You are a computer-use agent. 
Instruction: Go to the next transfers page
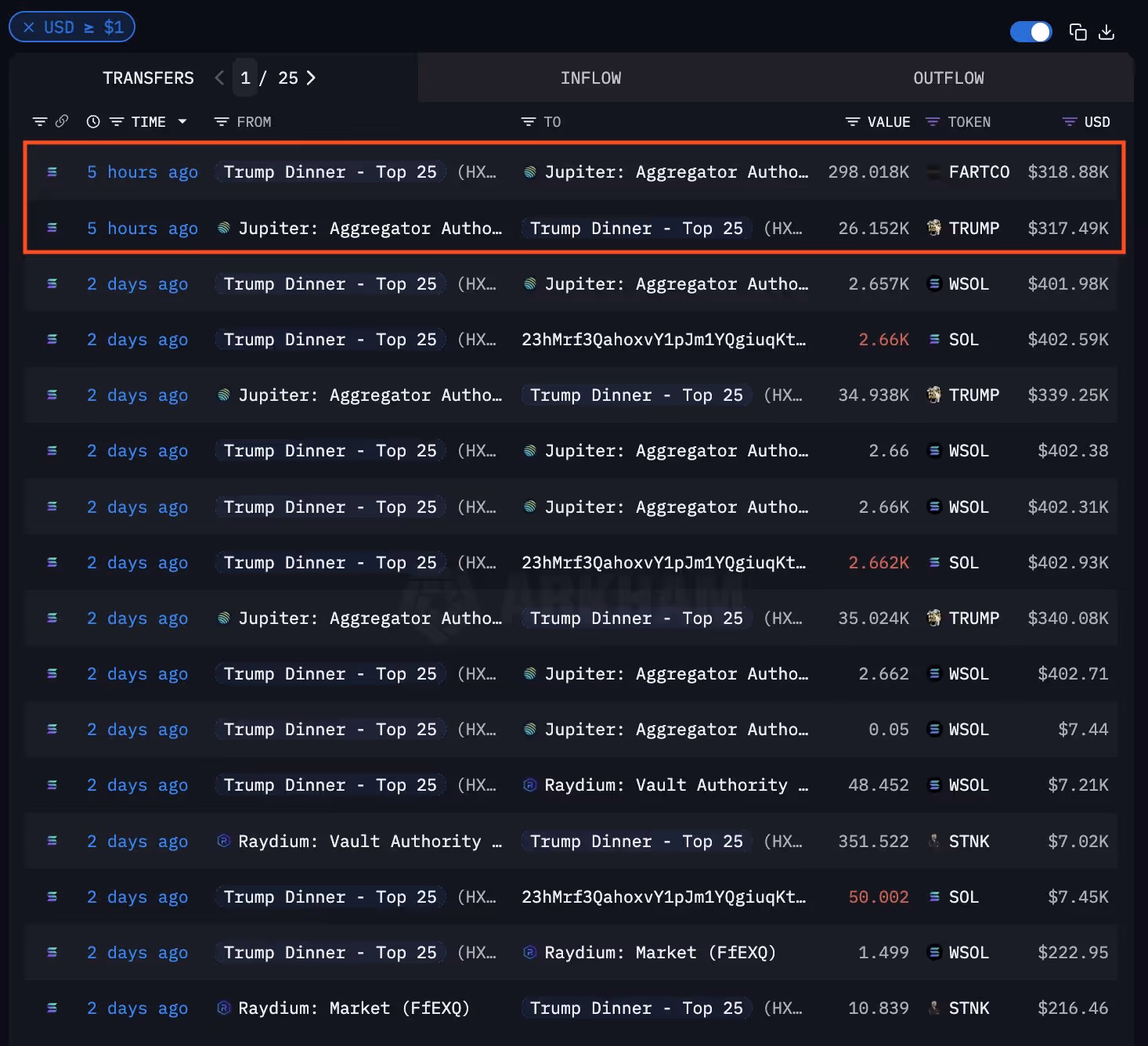point(311,78)
